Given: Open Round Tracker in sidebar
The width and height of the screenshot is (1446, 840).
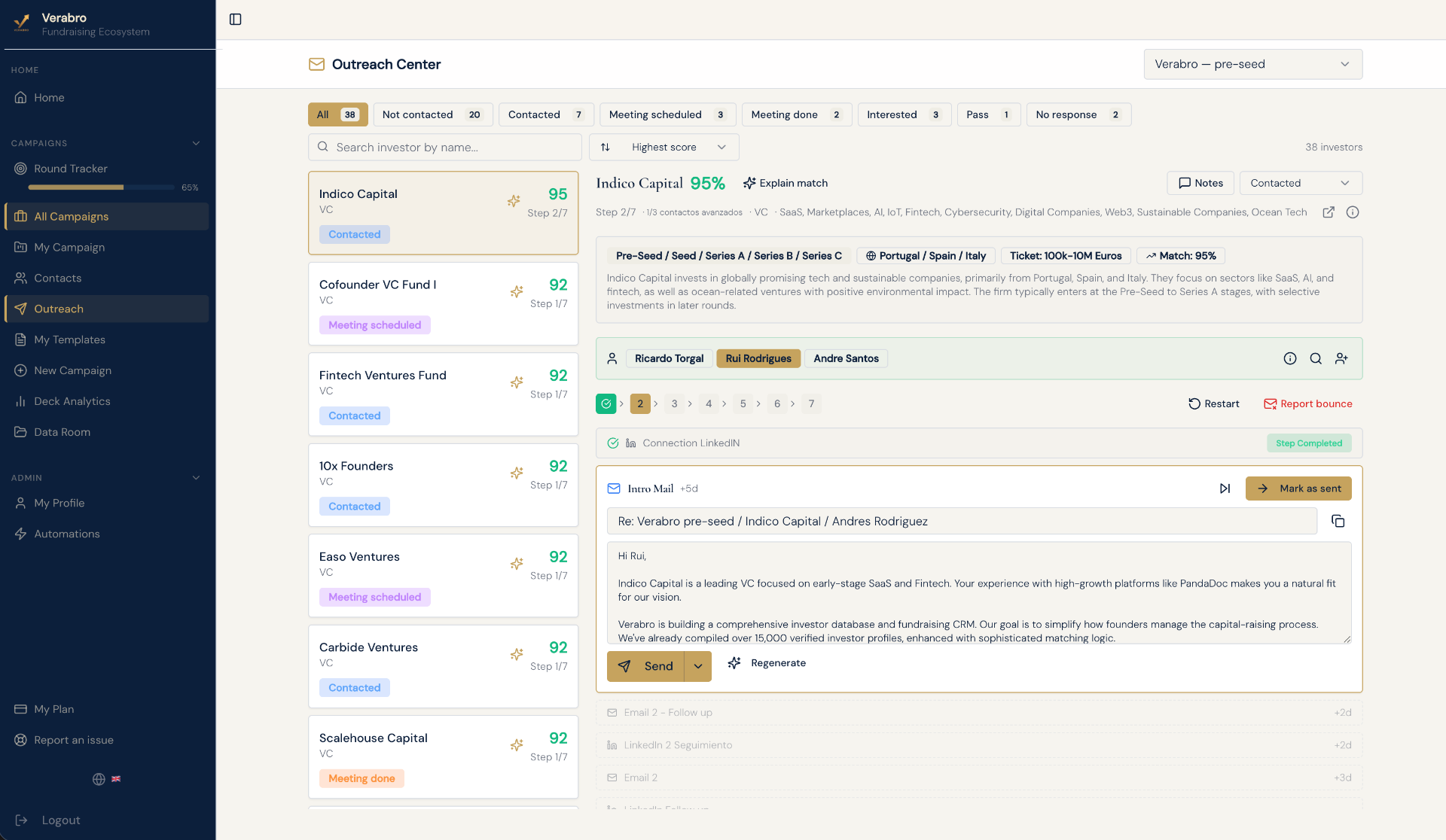Looking at the screenshot, I should click(107, 169).
